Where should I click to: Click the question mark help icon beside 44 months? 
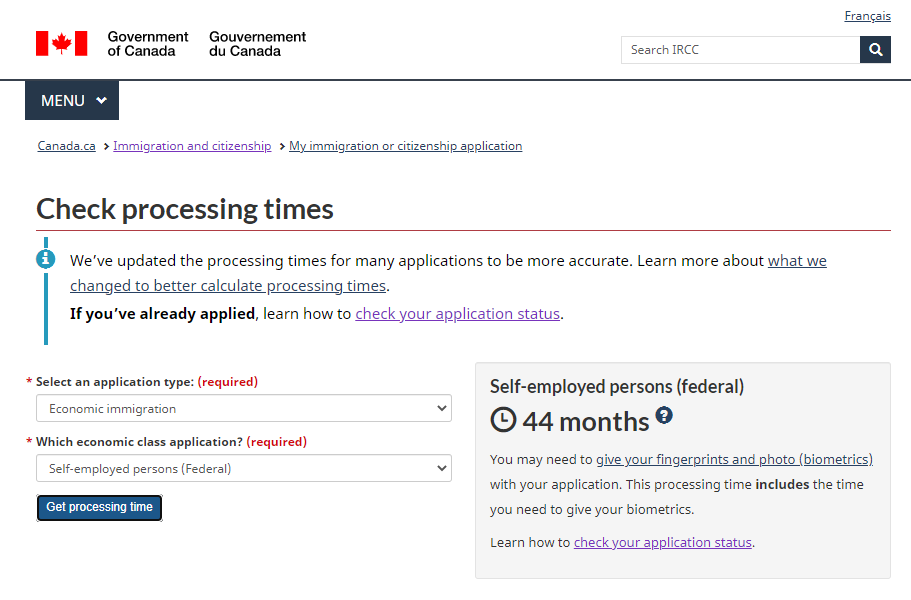coord(664,415)
